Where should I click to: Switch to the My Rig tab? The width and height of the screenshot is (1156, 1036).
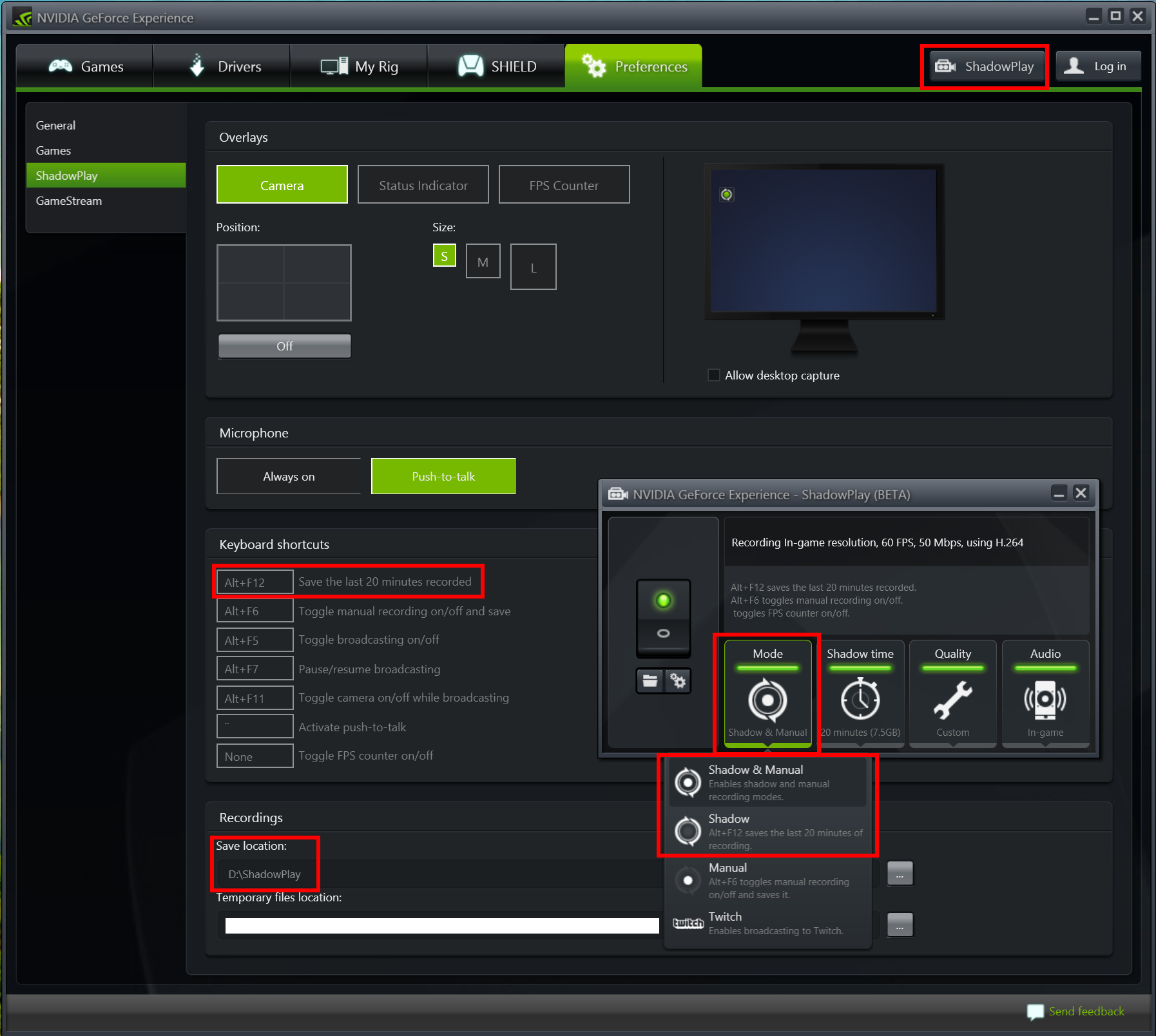click(x=359, y=66)
